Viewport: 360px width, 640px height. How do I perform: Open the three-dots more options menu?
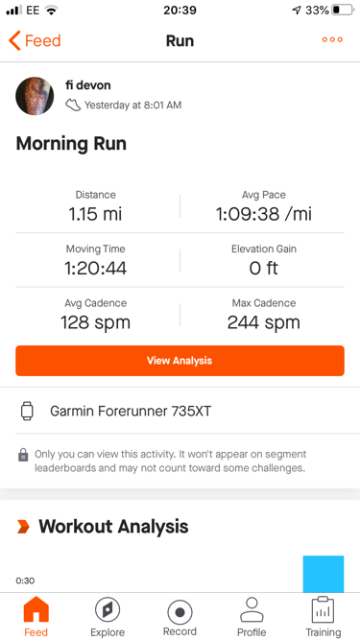332,40
